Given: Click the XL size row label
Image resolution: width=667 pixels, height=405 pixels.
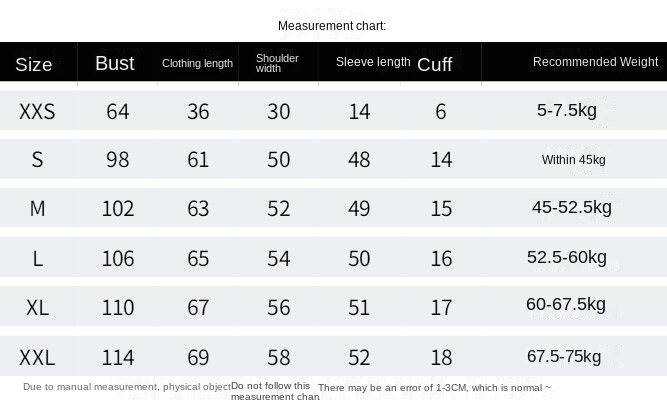Looking at the screenshot, I should coord(37,308).
